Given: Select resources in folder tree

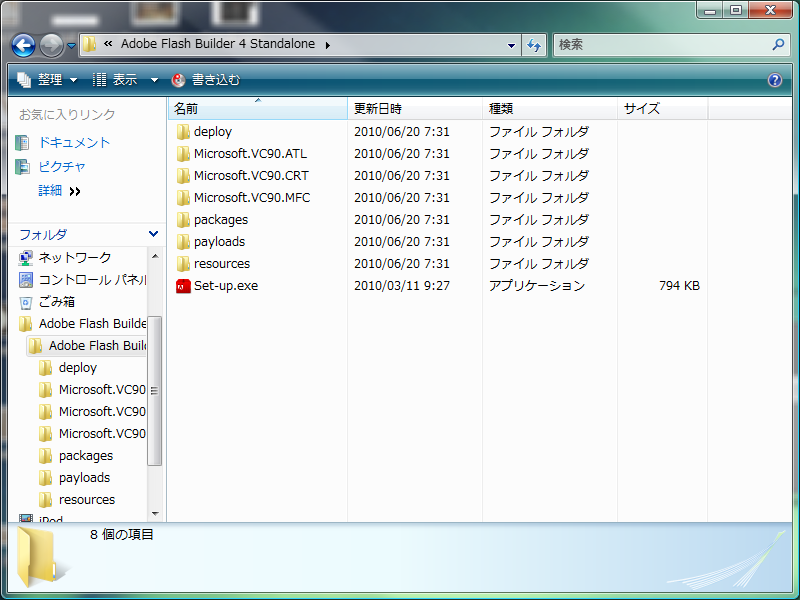Looking at the screenshot, I should [x=87, y=499].
